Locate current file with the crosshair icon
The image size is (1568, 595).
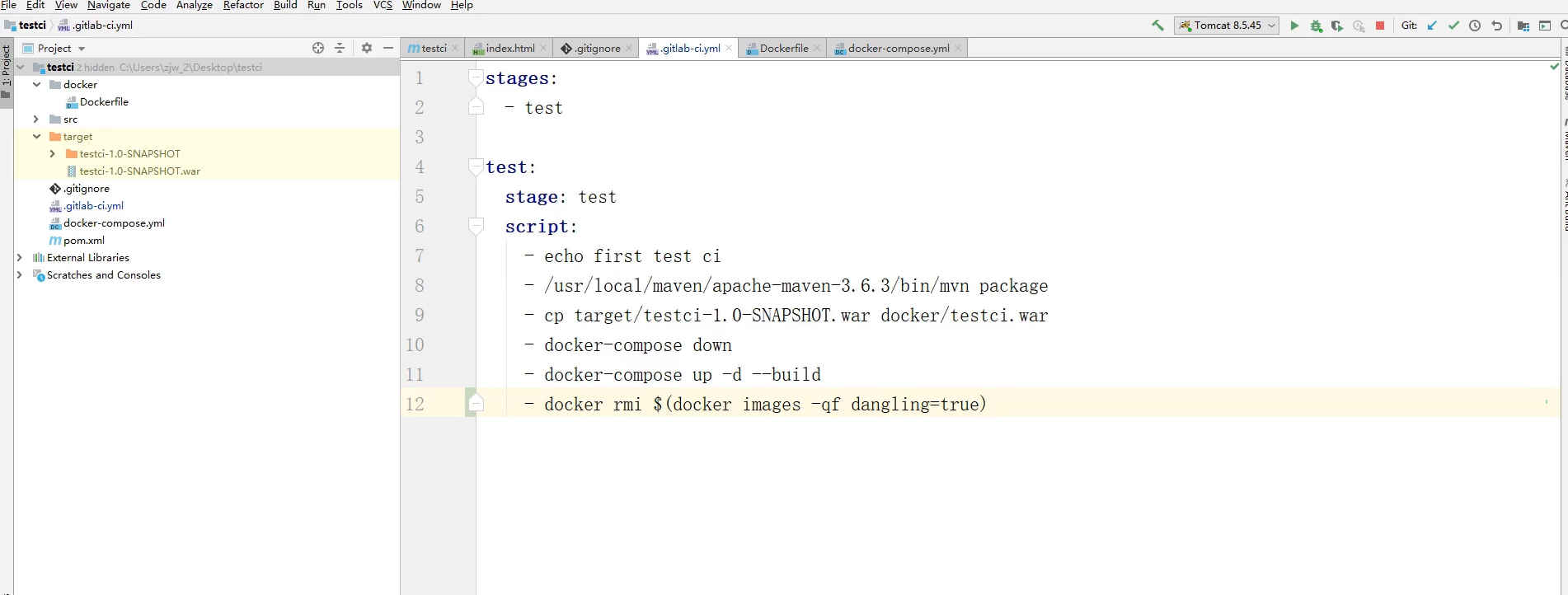[318, 48]
